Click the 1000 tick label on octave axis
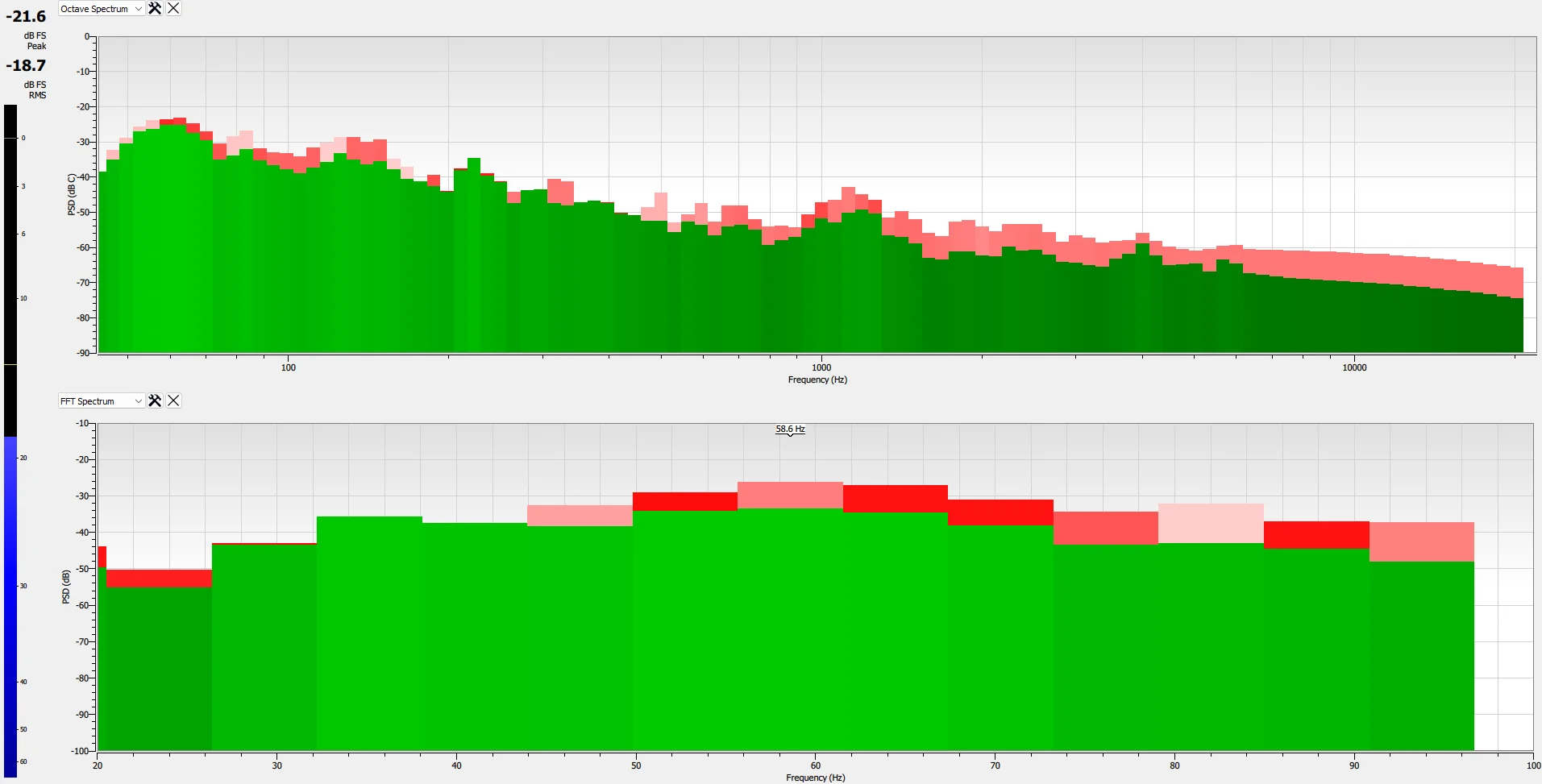 pos(821,367)
